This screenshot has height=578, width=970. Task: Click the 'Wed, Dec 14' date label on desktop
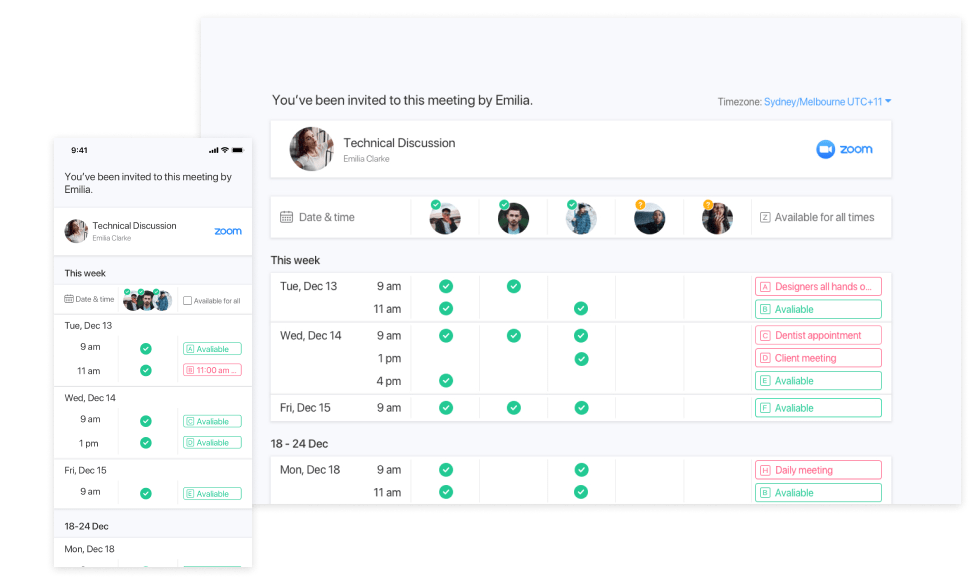coord(311,335)
